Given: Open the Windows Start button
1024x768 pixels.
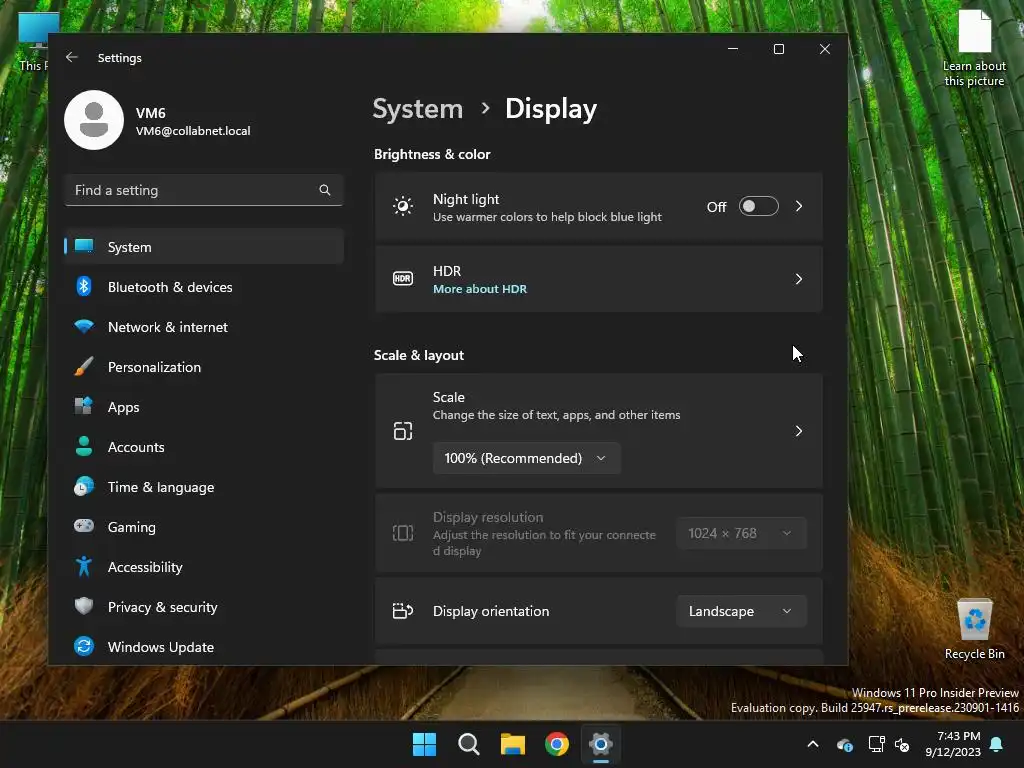Looking at the screenshot, I should click(x=424, y=744).
